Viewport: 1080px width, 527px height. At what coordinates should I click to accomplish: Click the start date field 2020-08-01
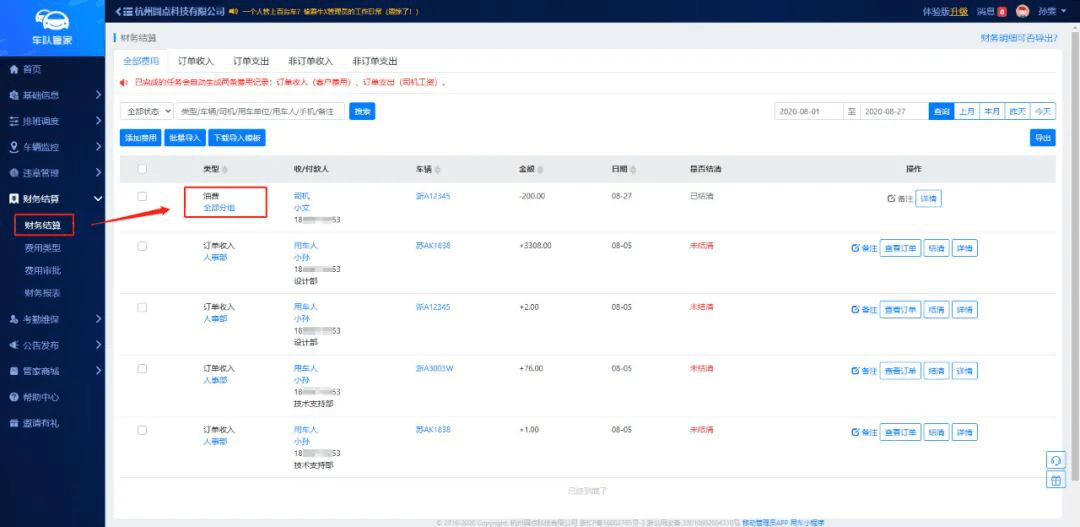[808, 112]
